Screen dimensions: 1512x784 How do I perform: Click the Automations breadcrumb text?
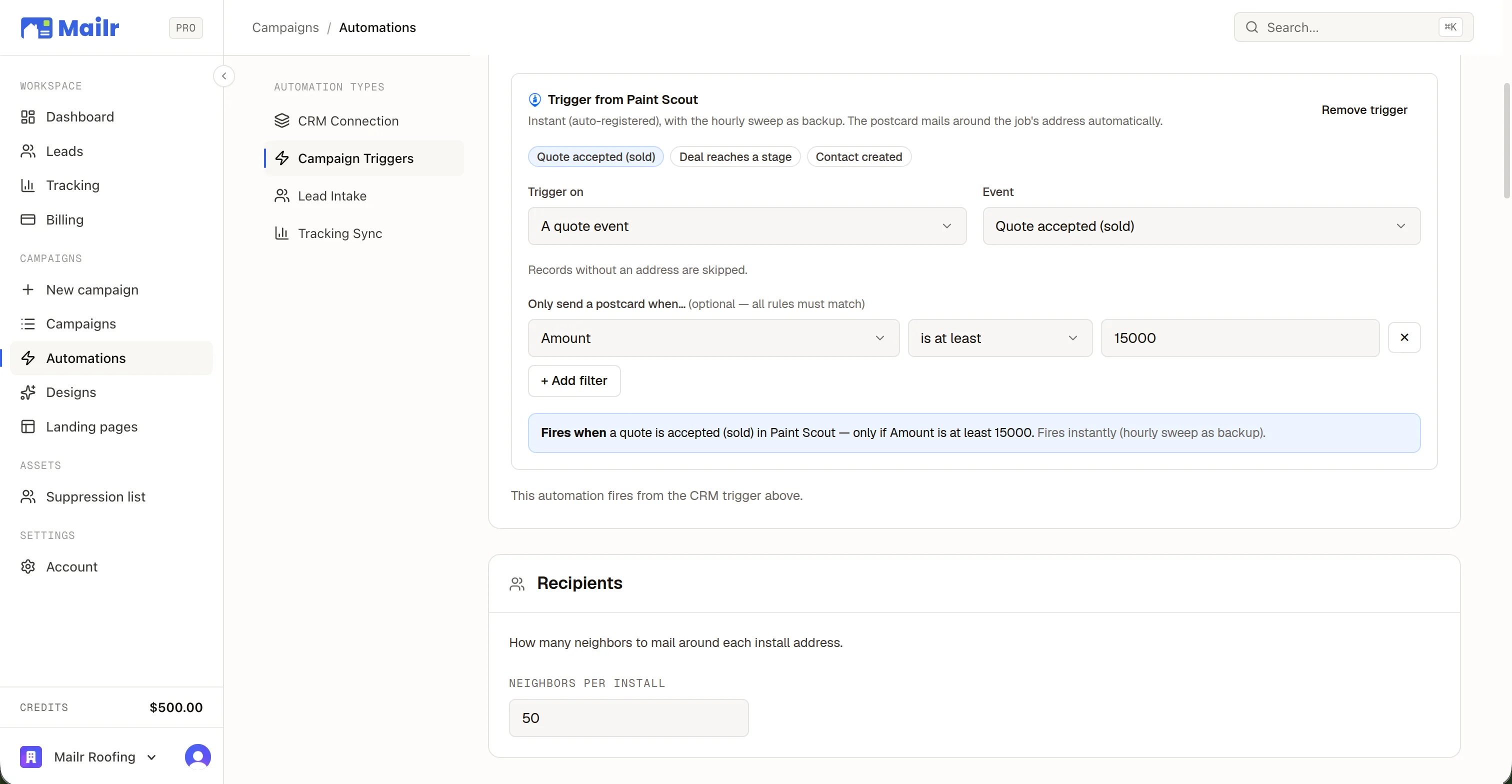coord(377,27)
